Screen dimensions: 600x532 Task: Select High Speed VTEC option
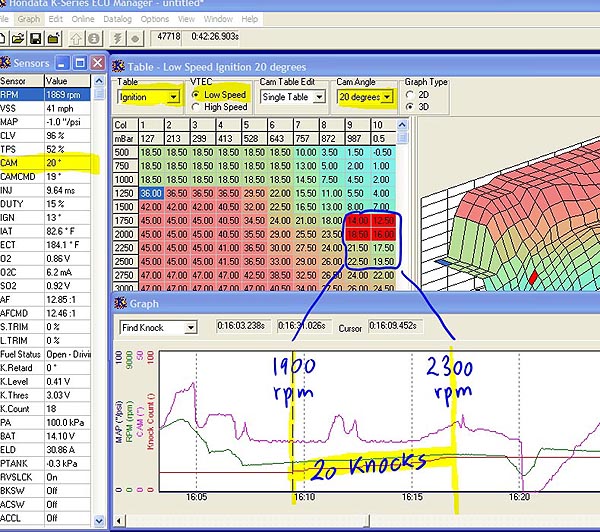click(x=220, y=107)
